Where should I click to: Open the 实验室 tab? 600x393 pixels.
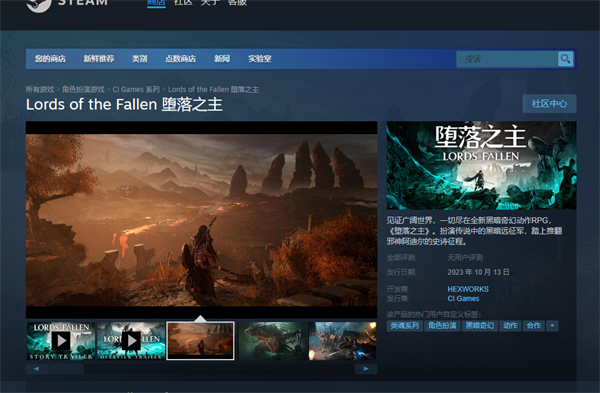click(259, 59)
